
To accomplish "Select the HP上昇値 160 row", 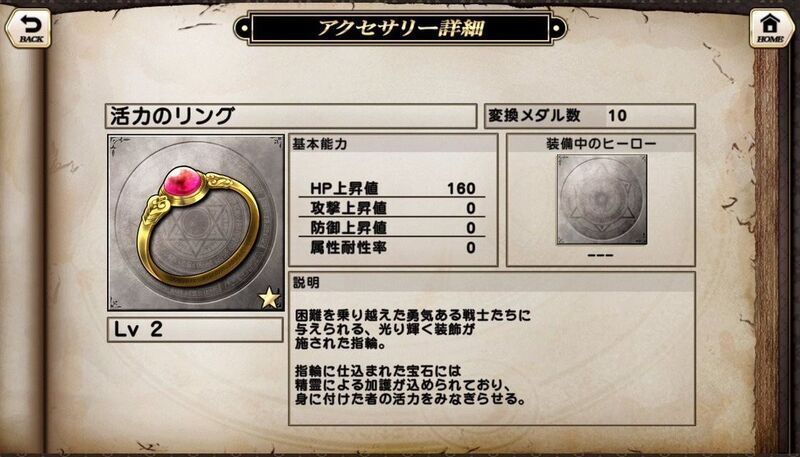I will tap(392, 188).
